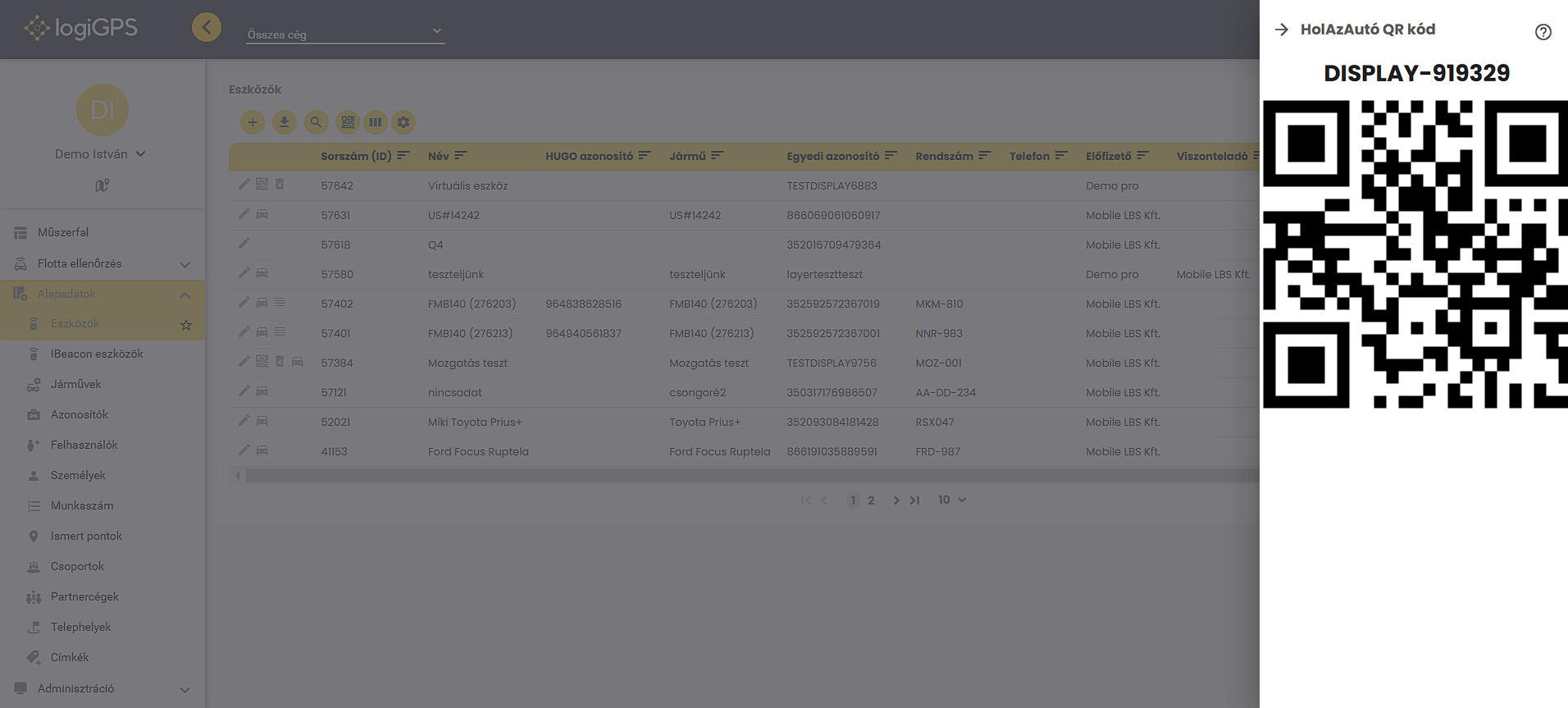Open the page size dropdown showing 10
This screenshot has height=708, width=1568.
point(952,500)
